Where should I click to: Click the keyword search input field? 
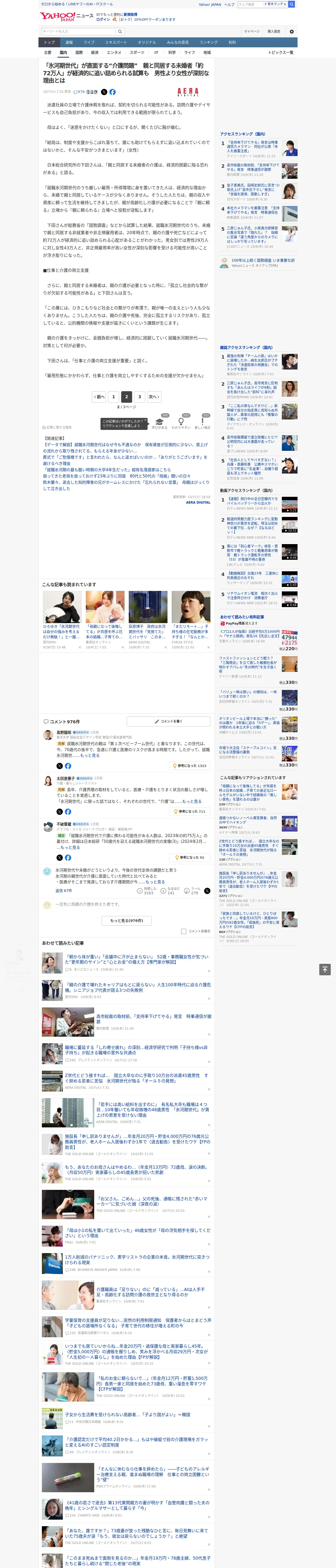(79, 32)
